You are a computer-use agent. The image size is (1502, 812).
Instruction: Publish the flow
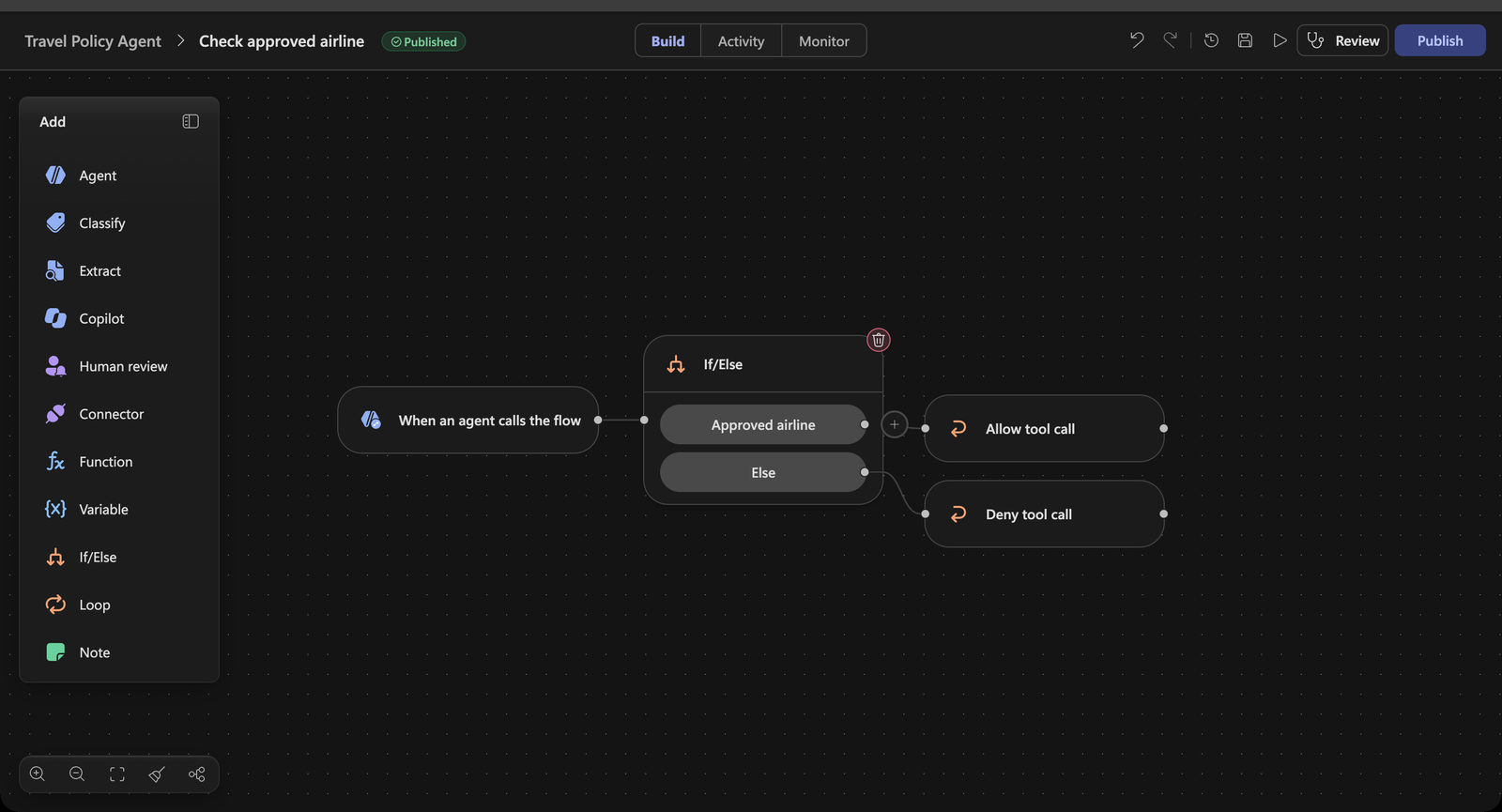[x=1440, y=40]
